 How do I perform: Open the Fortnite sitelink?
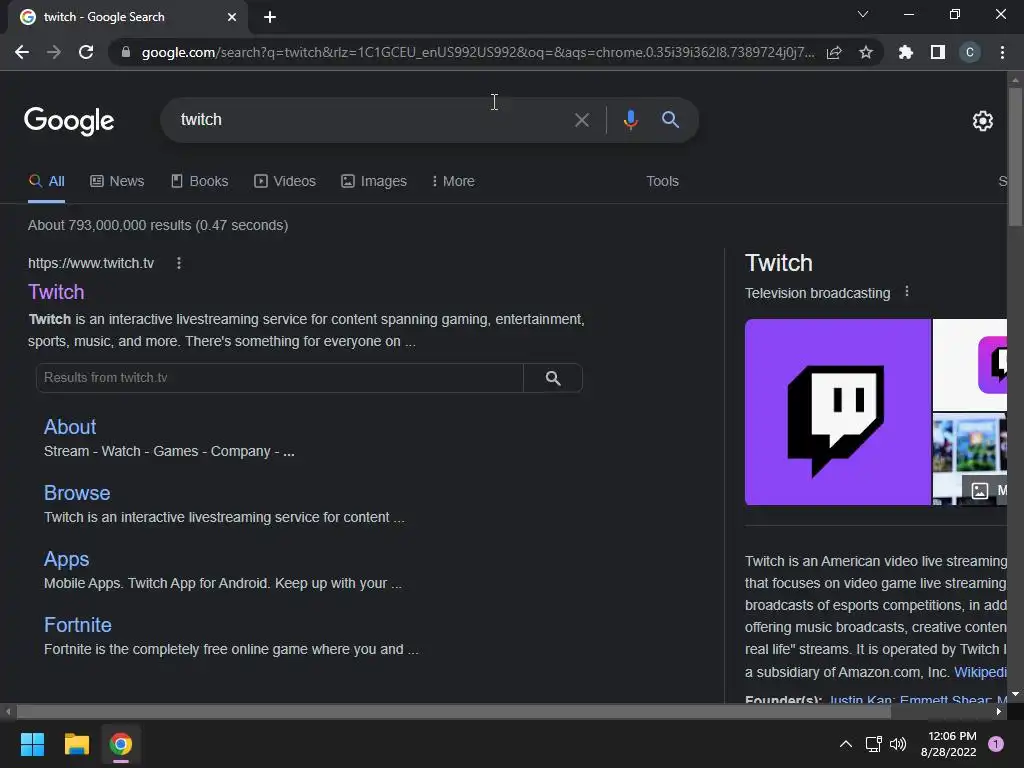[x=78, y=625]
